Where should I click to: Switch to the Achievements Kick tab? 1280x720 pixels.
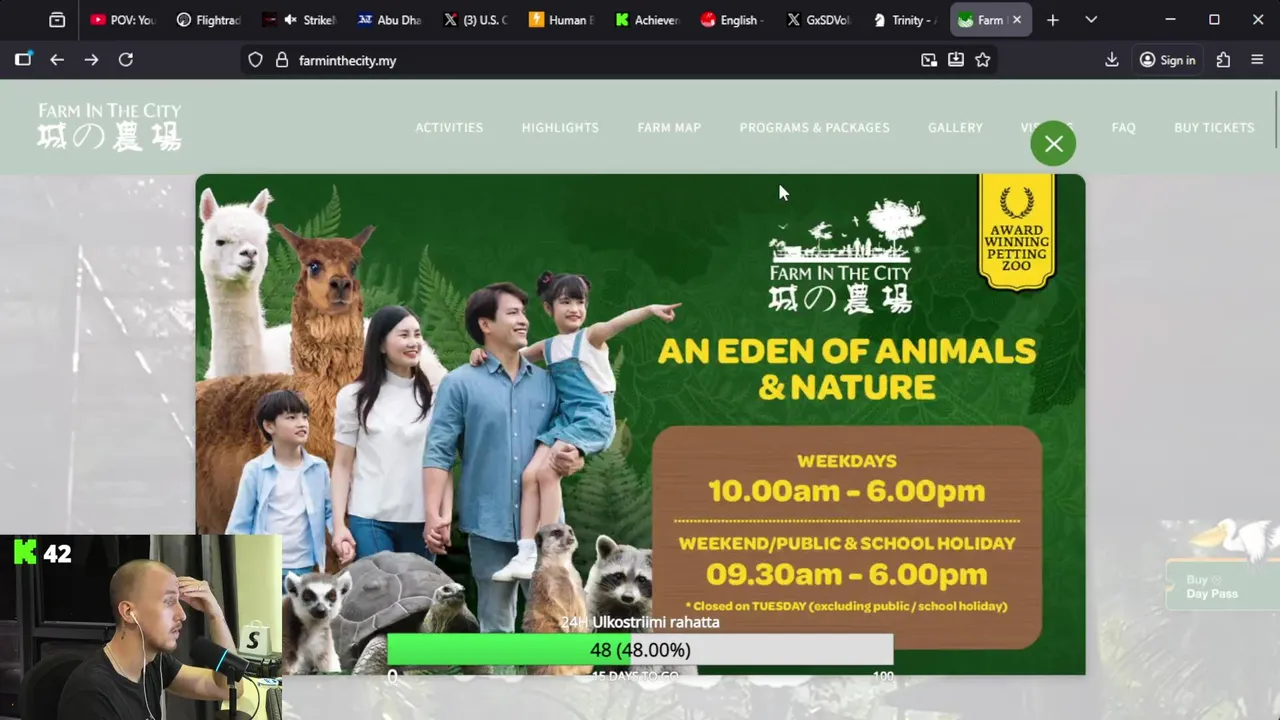pyautogui.click(x=647, y=20)
